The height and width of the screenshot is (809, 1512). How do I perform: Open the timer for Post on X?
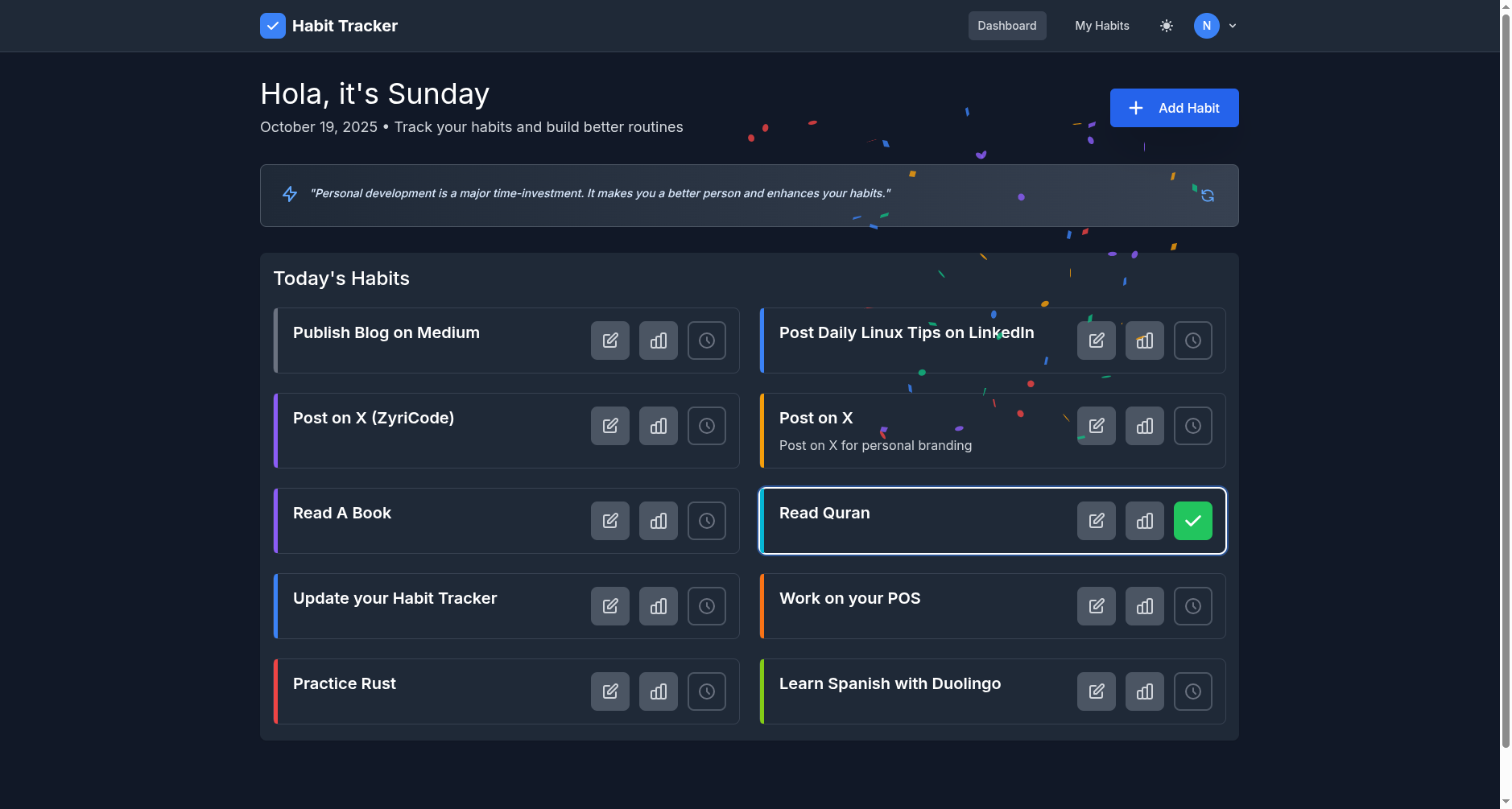pos(1192,425)
